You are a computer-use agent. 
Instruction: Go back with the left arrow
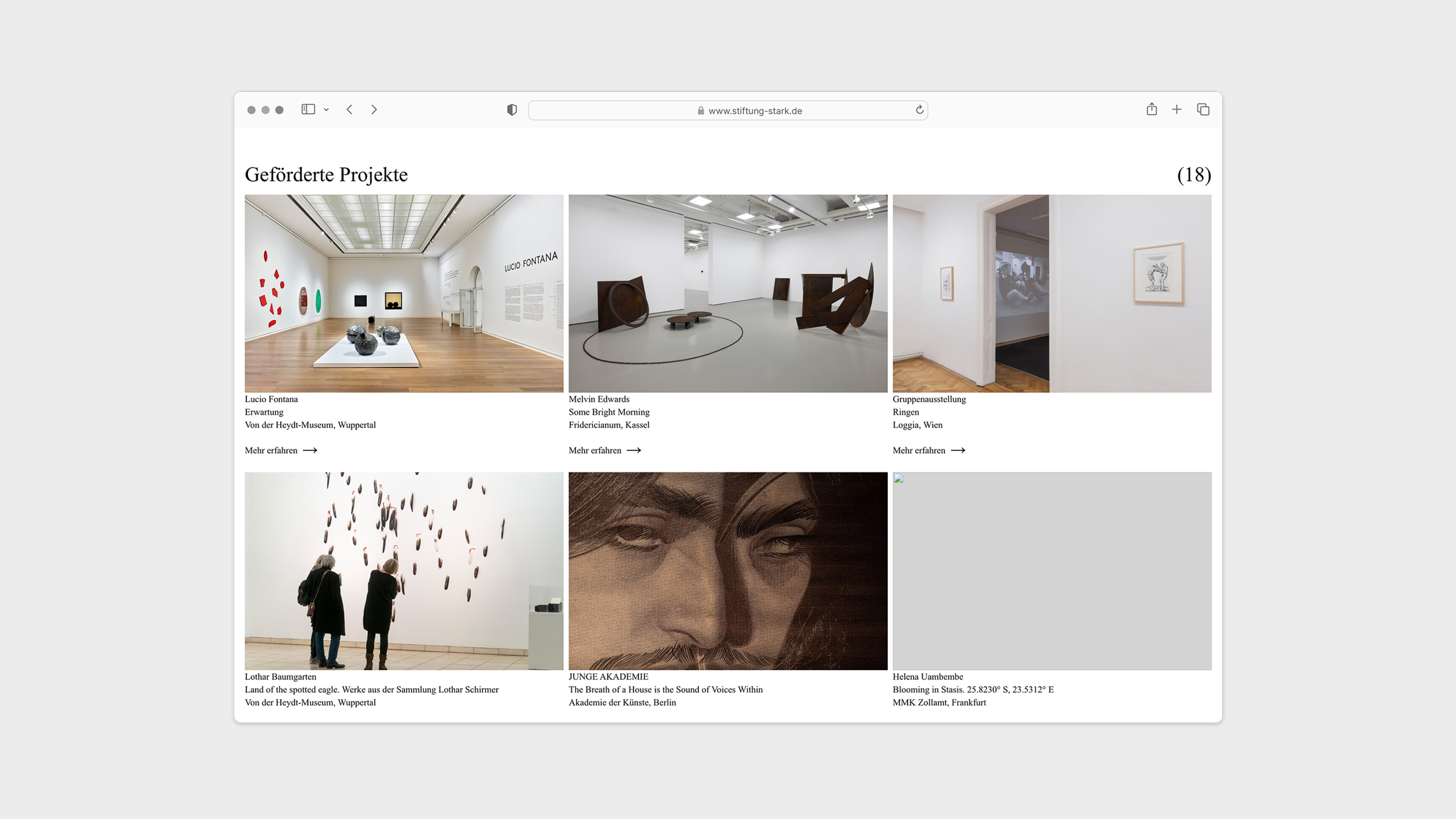click(x=349, y=110)
